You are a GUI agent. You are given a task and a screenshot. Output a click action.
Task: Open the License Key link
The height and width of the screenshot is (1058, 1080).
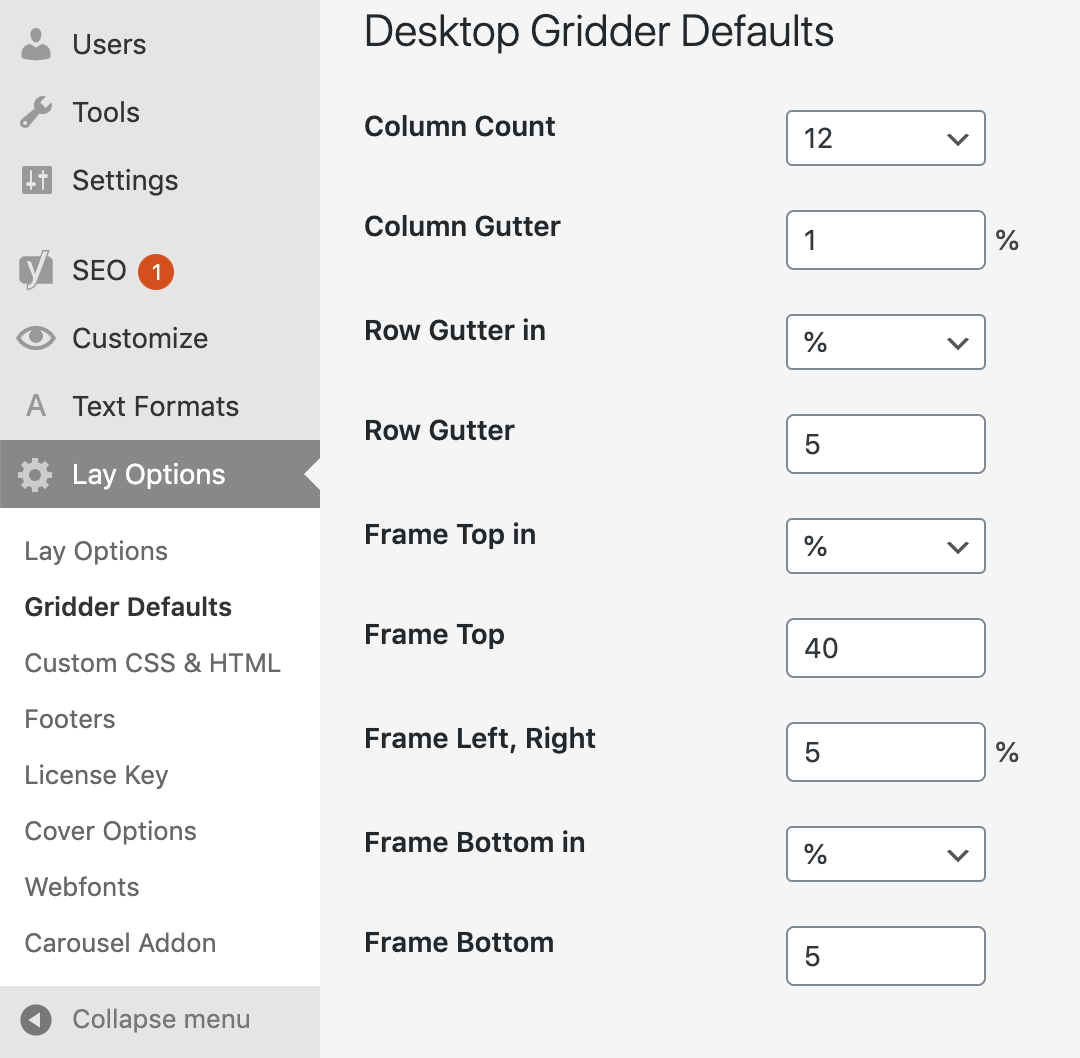coord(96,775)
